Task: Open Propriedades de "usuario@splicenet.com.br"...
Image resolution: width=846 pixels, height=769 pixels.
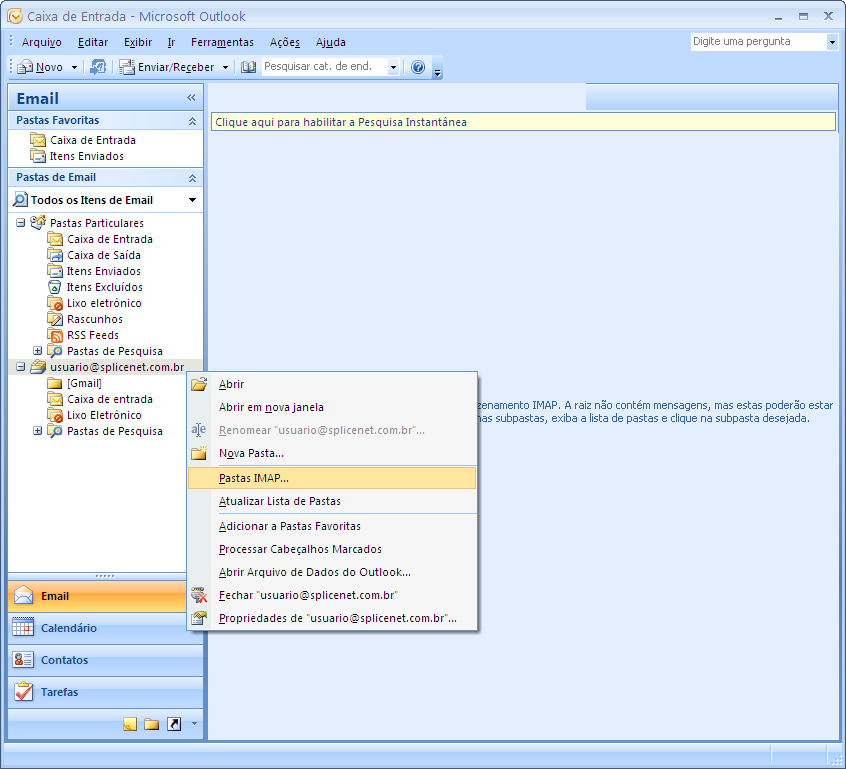Action: click(x=332, y=618)
